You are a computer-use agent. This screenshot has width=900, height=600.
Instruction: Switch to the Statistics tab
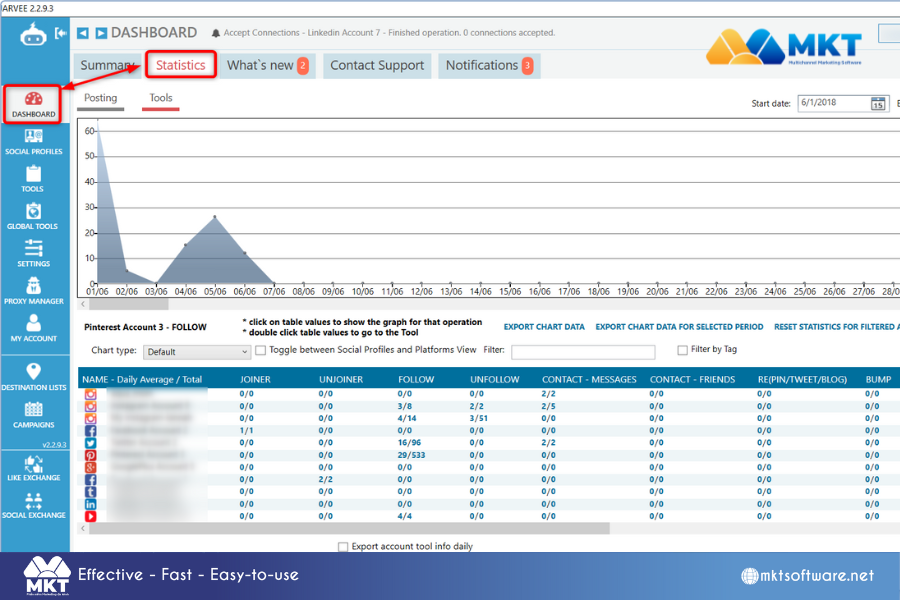(x=181, y=65)
